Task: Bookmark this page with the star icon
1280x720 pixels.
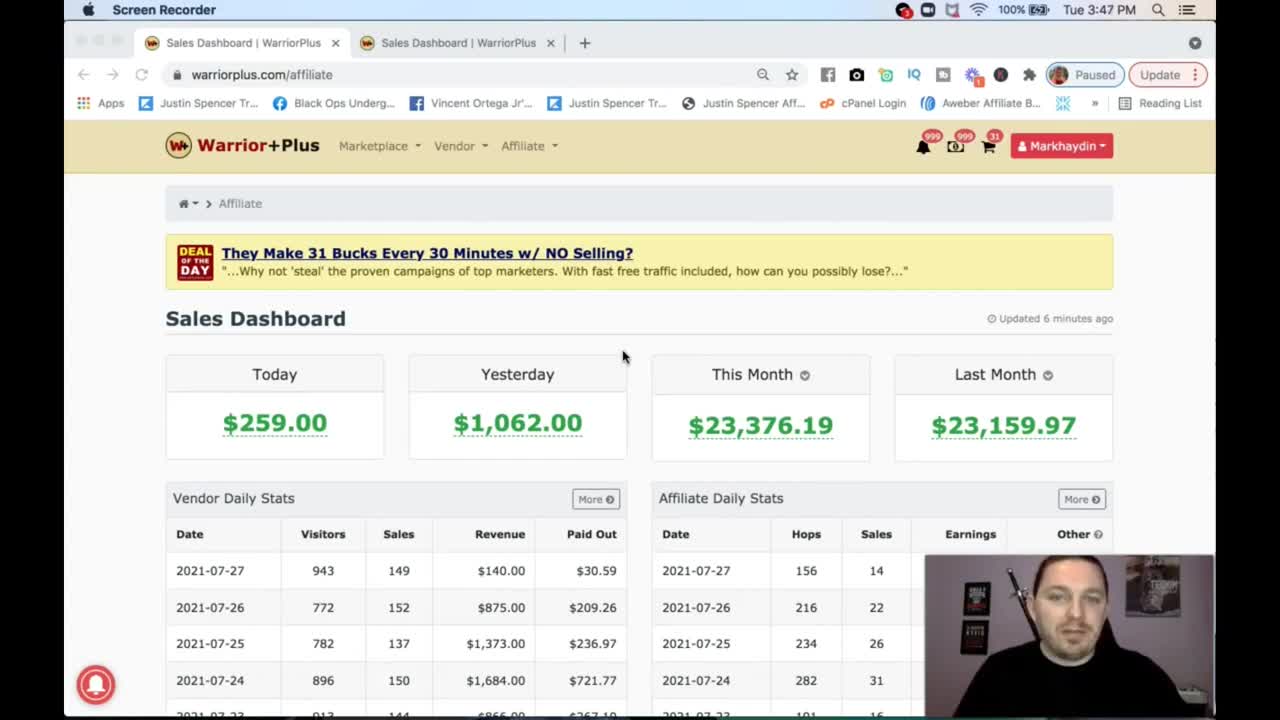Action: tap(792, 75)
